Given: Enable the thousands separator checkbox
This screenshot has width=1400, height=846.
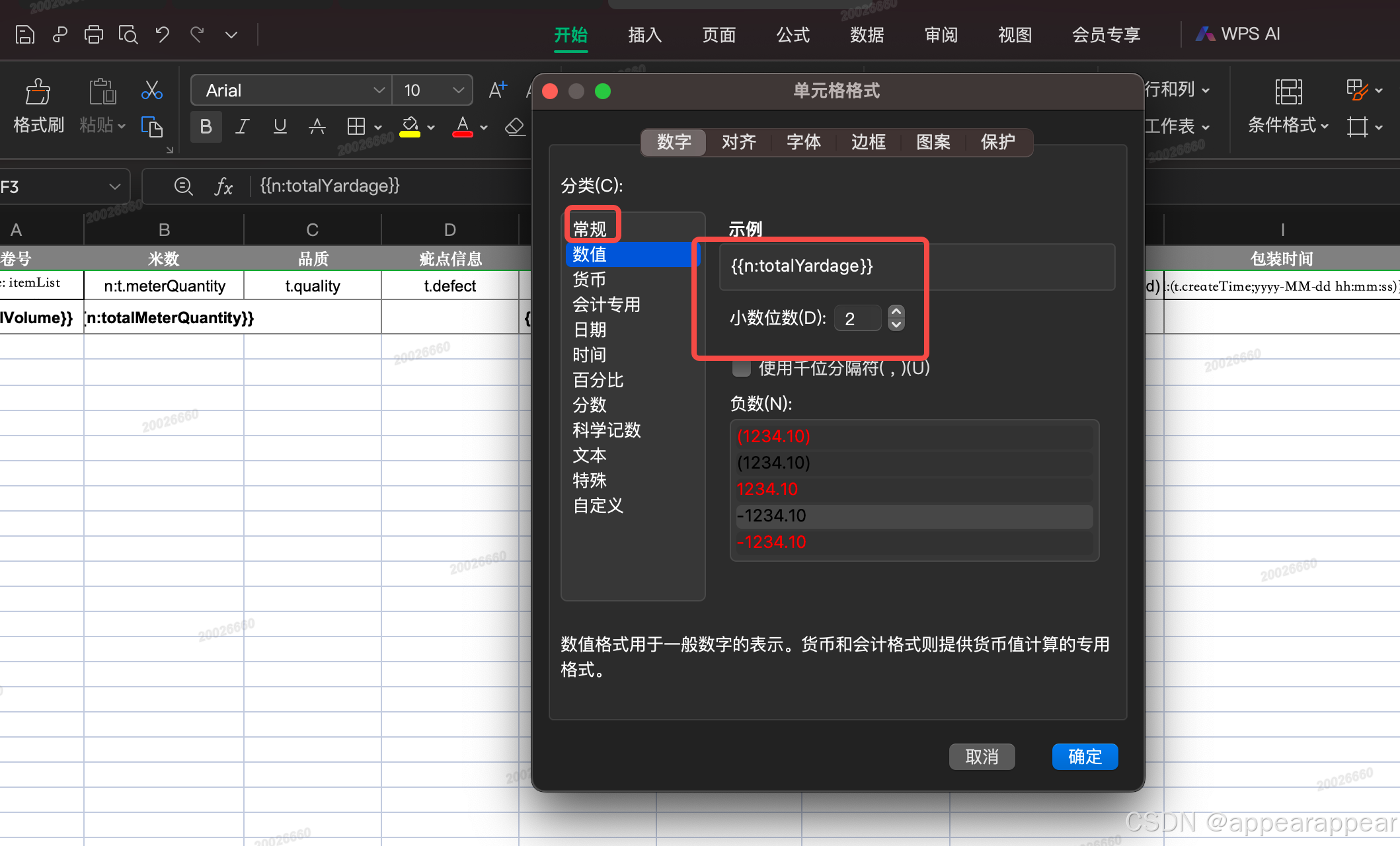Looking at the screenshot, I should click(742, 368).
